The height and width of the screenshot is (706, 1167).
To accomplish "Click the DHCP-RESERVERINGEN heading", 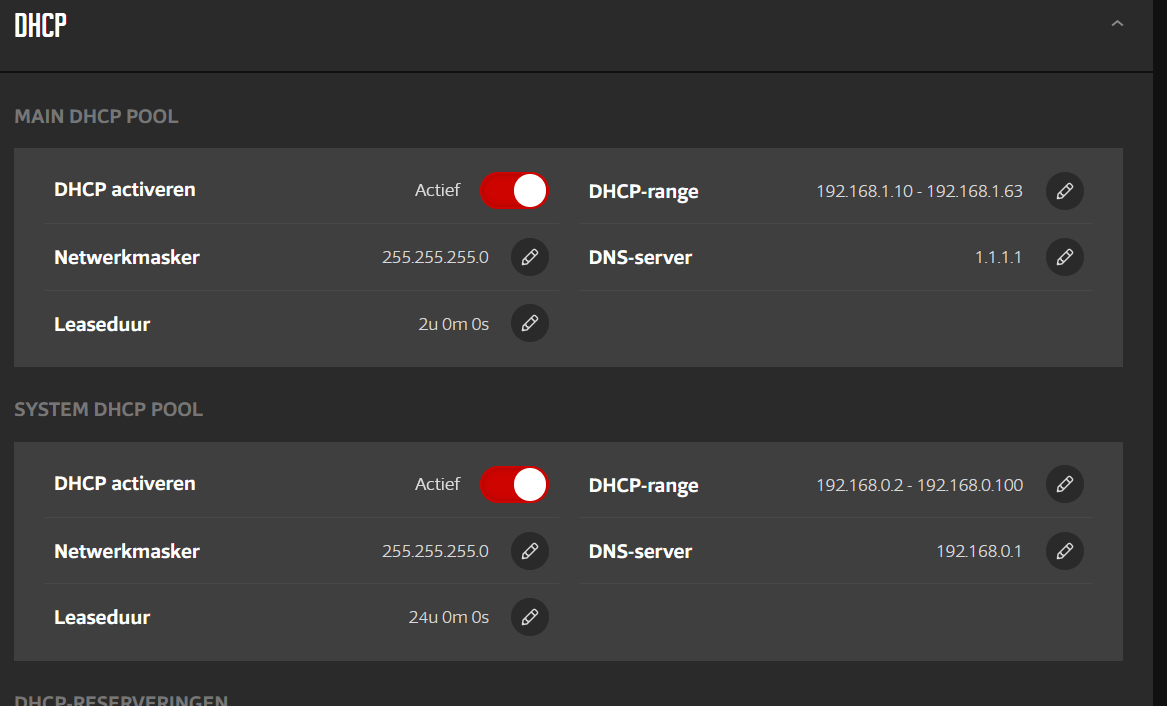I will pyautogui.click(x=121, y=700).
